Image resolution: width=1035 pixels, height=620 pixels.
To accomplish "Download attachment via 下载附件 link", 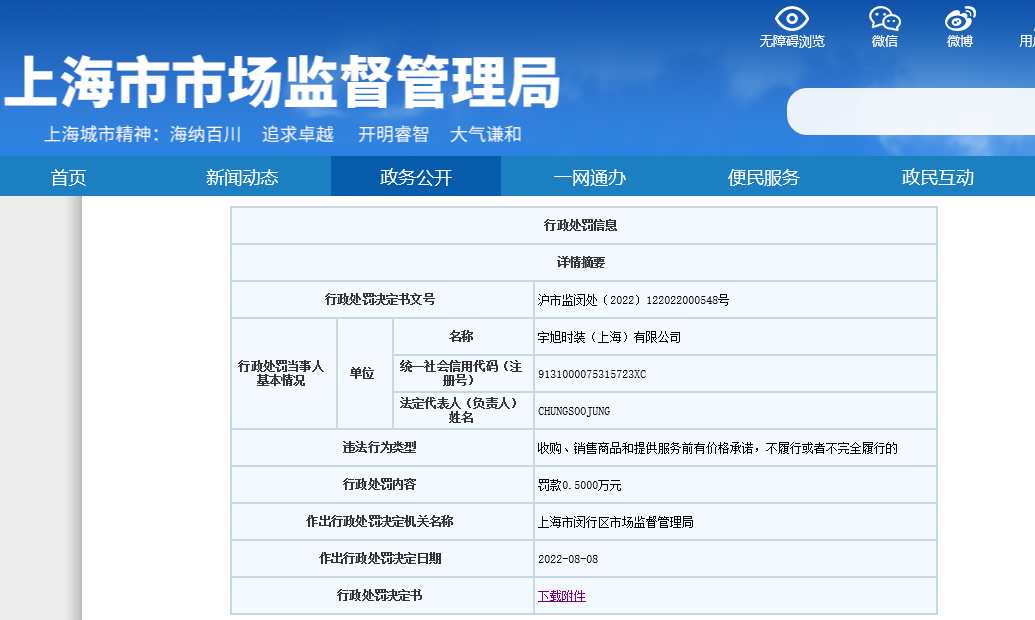I will [x=562, y=596].
